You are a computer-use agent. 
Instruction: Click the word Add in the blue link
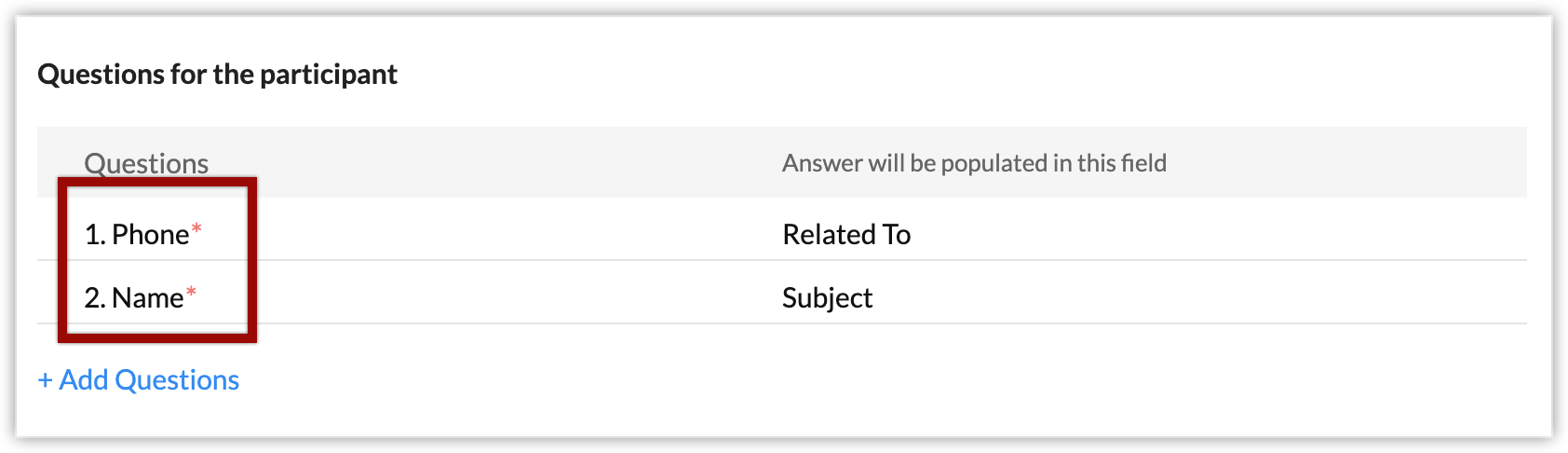[x=84, y=380]
